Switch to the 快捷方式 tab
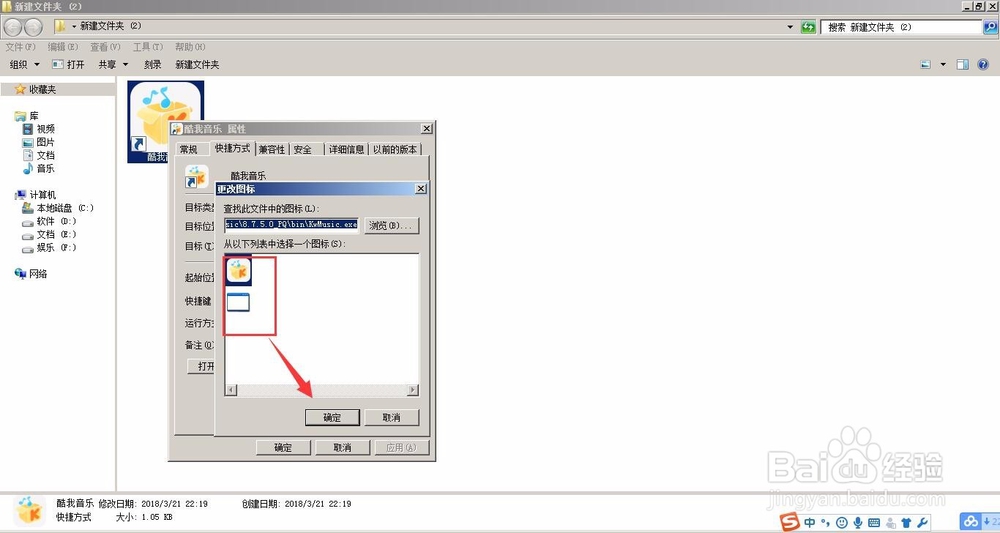Image resolution: width=1000 pixels, height=533 pixels. pyautogui.click(x=232, y=149)
